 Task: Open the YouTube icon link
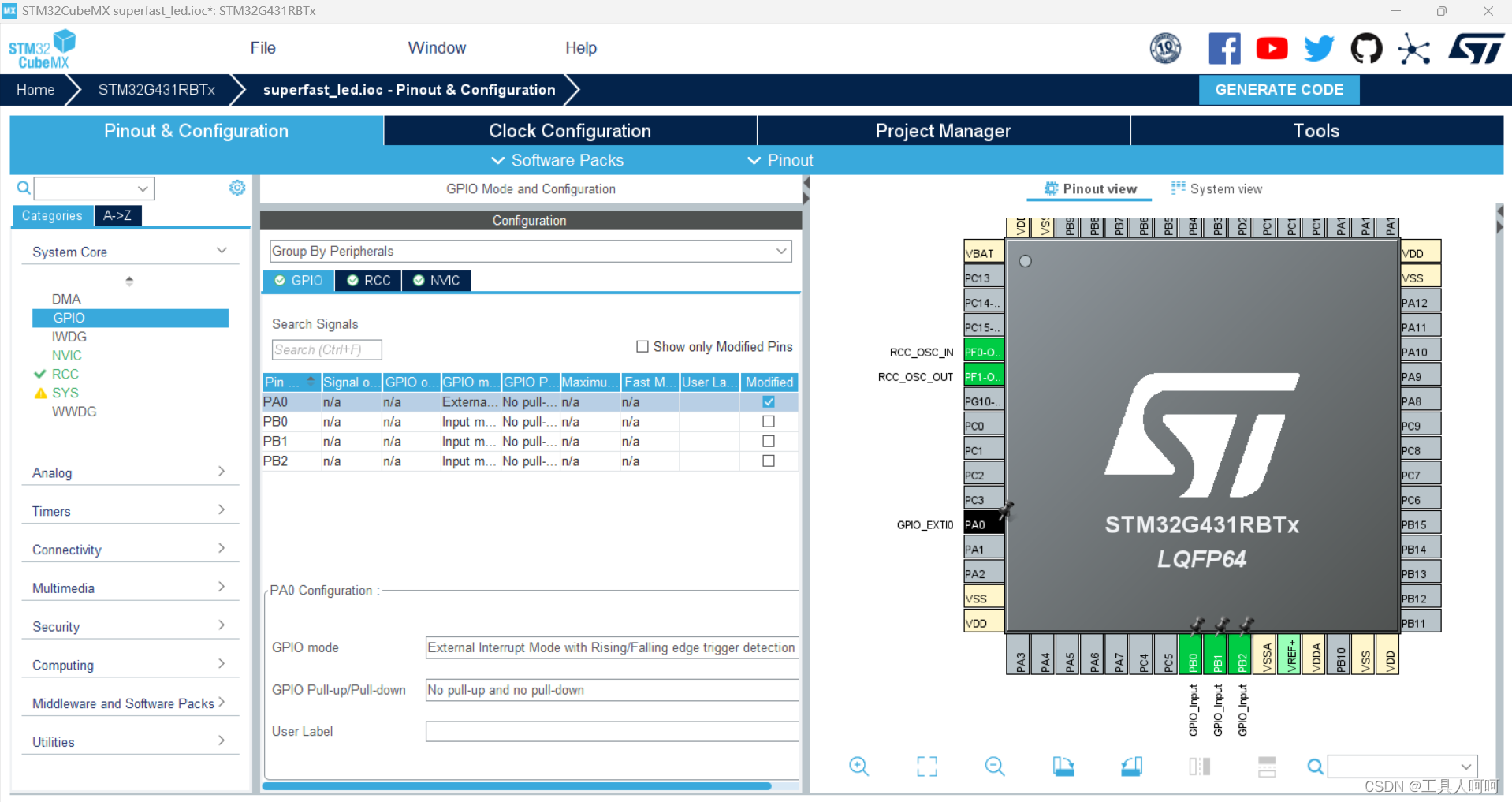tap(1272, 49)
